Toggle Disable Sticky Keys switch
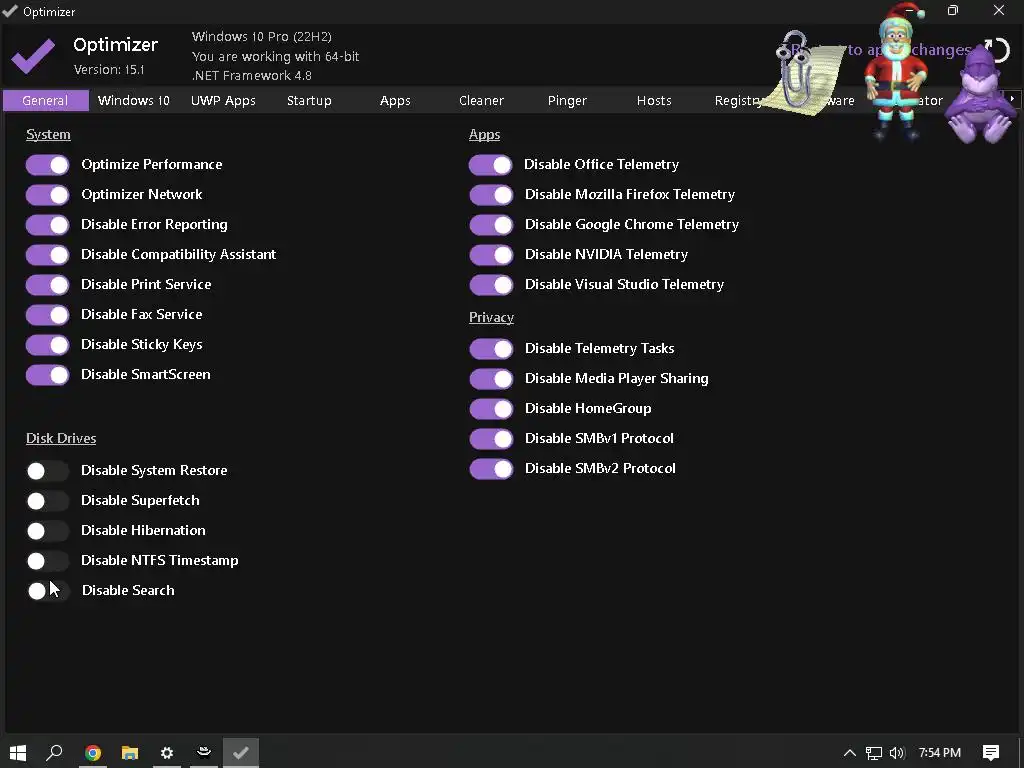 (48, 345)
